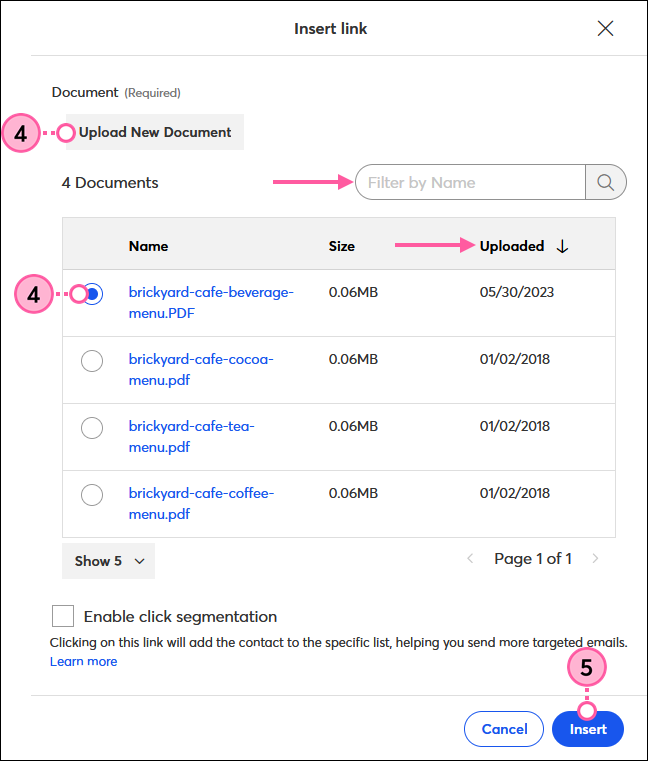
Task: Enable click segmentation checkbox
Action: (63, 616)
